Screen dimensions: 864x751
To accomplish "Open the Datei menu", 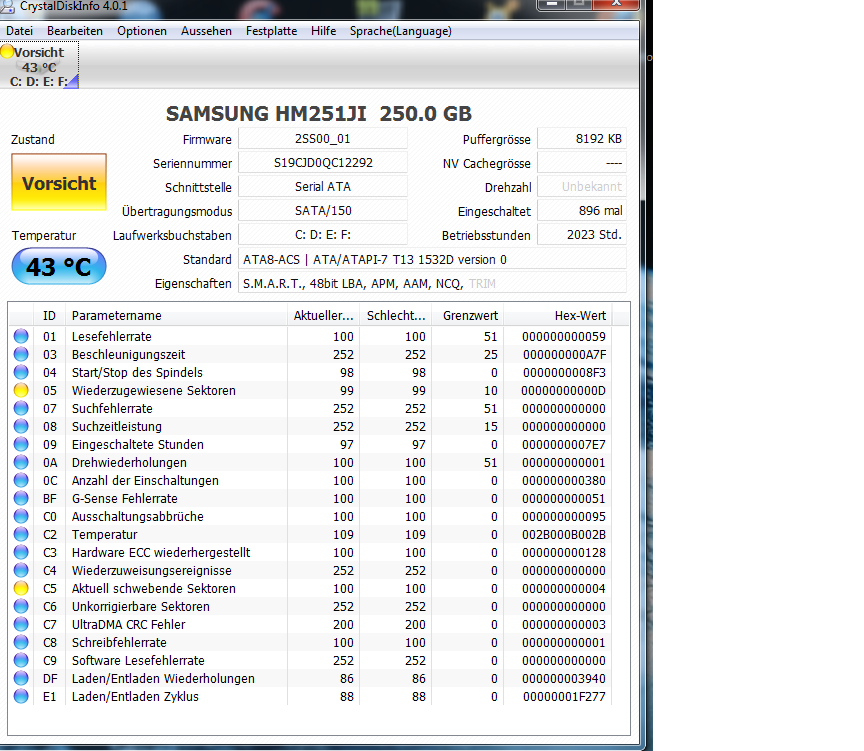I will click(x=19, y=31).
